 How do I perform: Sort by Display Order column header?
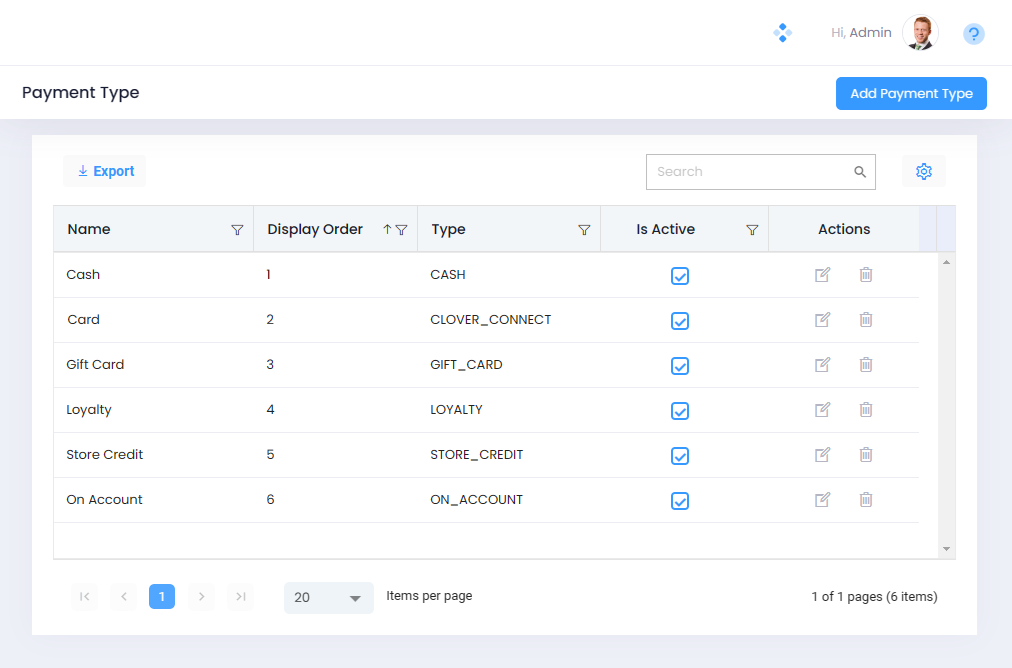point(315,230)
